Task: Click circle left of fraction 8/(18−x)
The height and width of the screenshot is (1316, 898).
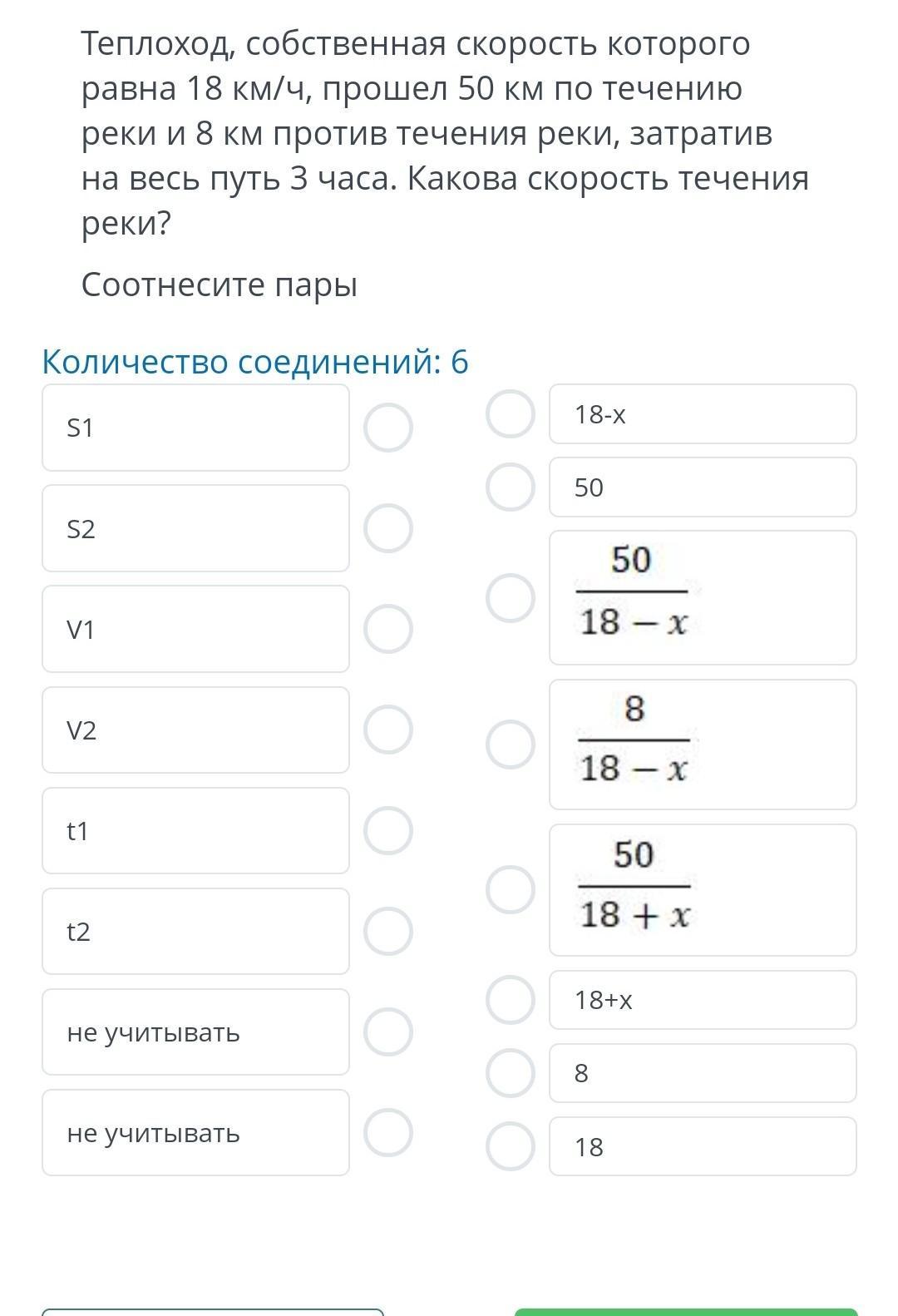Action: click(x=510, y=744)
